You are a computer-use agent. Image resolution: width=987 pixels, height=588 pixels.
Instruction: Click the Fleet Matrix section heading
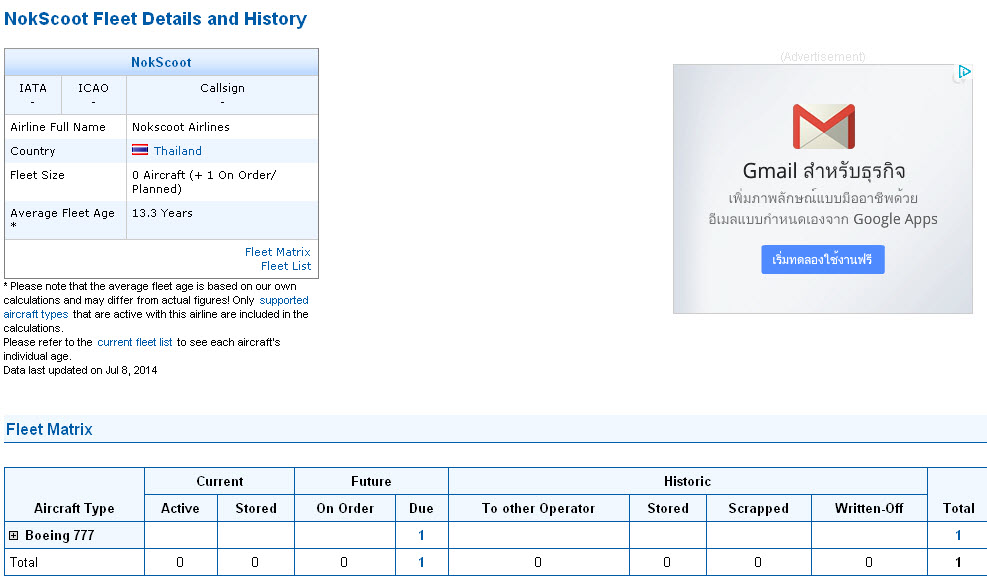(x=49, y=429)
